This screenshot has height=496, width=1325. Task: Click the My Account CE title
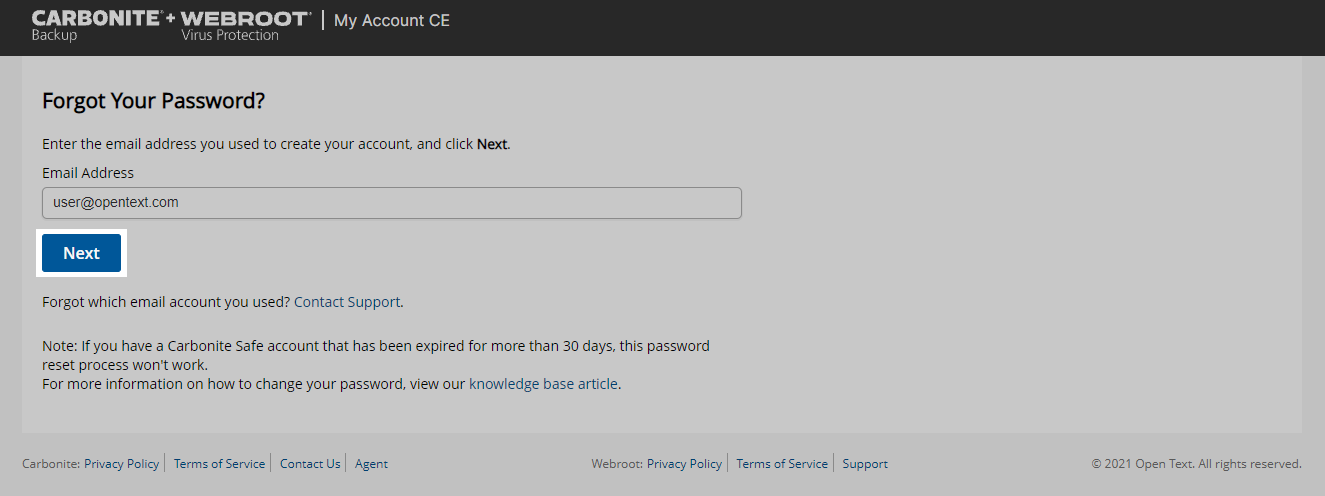(x=392, y=21)
